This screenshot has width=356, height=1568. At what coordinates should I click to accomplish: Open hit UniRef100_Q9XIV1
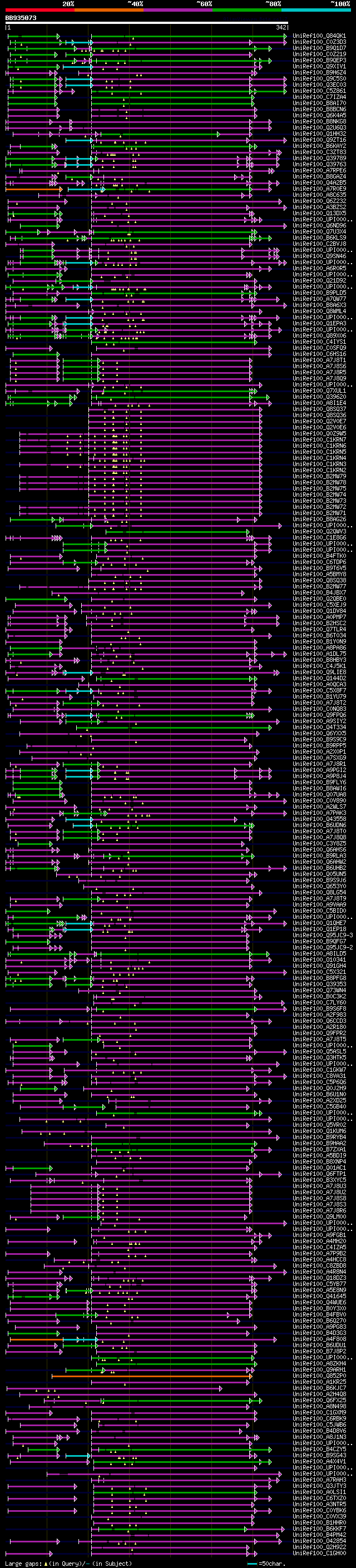coord(319,66)
